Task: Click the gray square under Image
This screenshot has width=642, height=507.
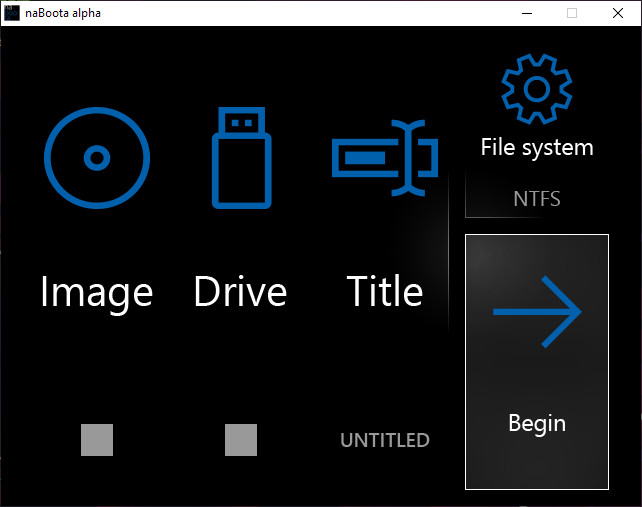Action: pyautogui.click(x=97, y=440)
